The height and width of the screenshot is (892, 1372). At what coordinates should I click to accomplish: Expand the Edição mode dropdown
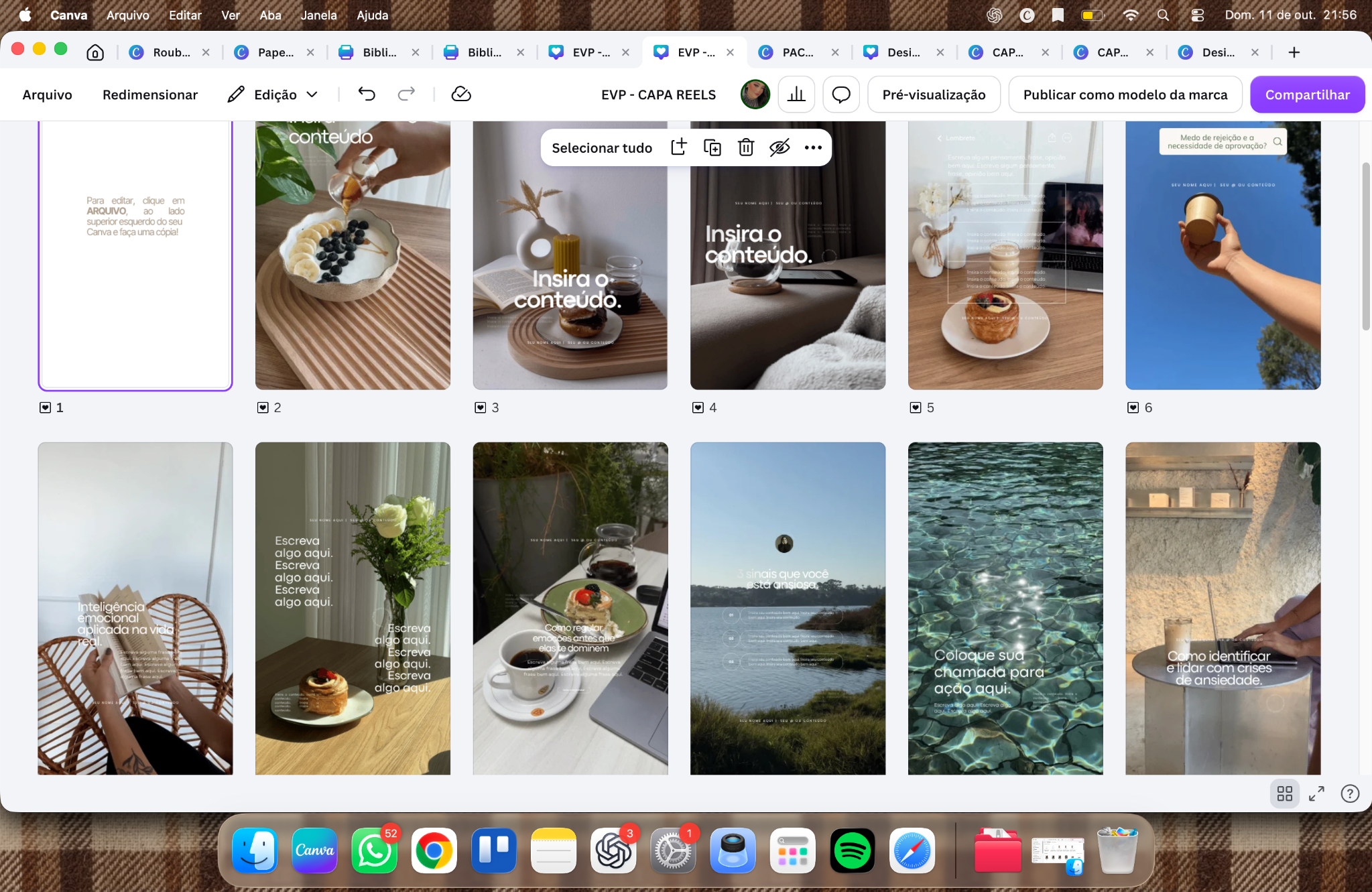tap(273, 94)
